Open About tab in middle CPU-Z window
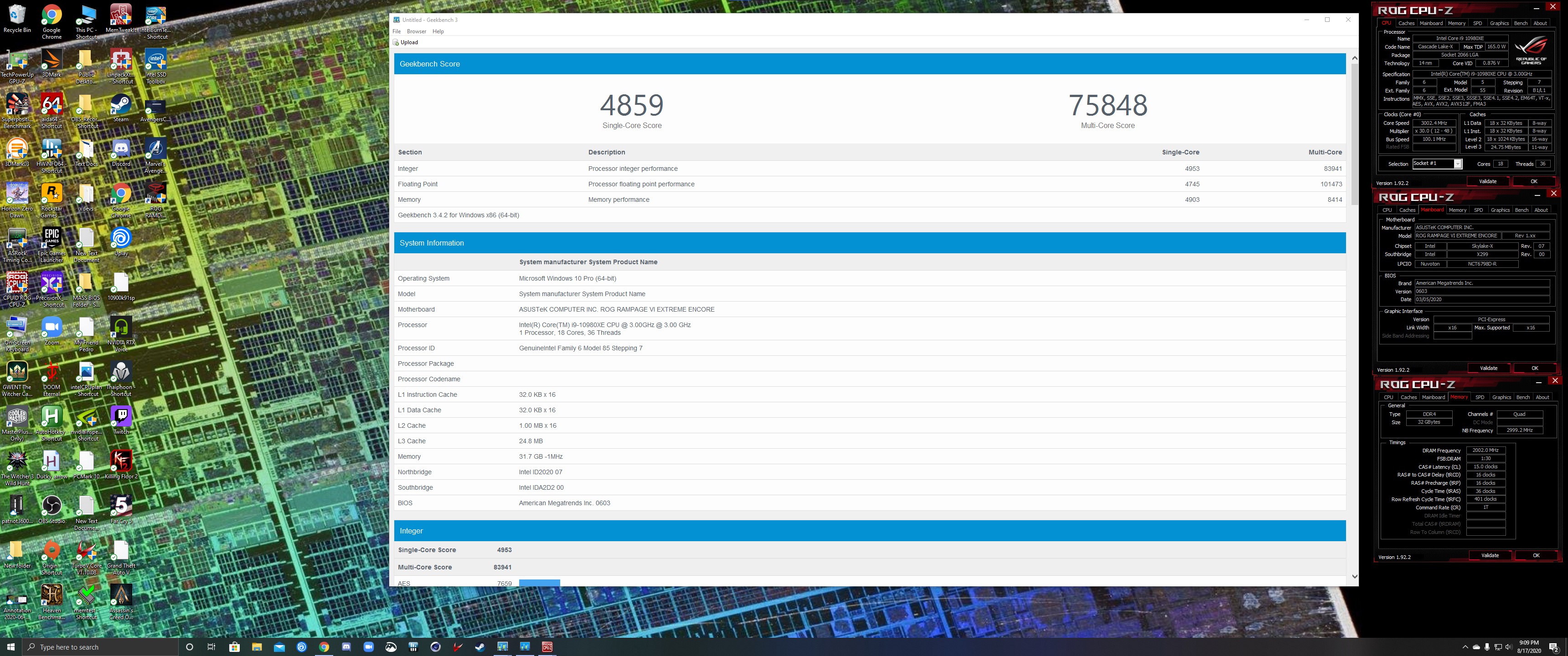Viewport: 1568px width, 656px height. click(x=1541, y=210)
